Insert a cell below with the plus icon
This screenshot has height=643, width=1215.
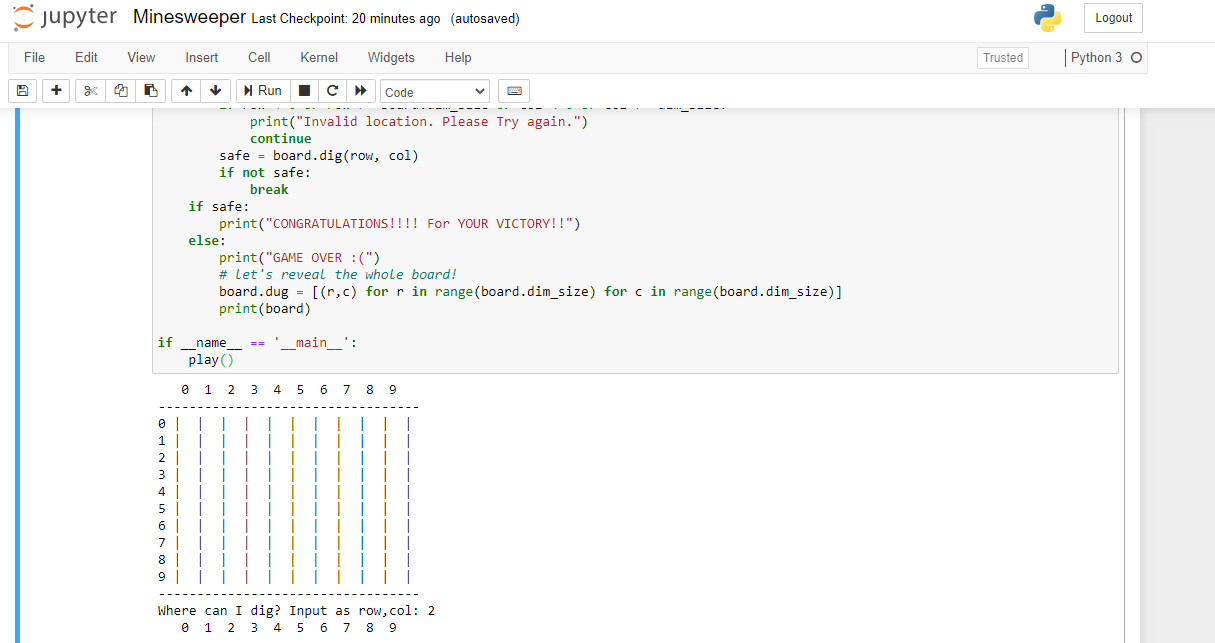[x=56, y=90]
